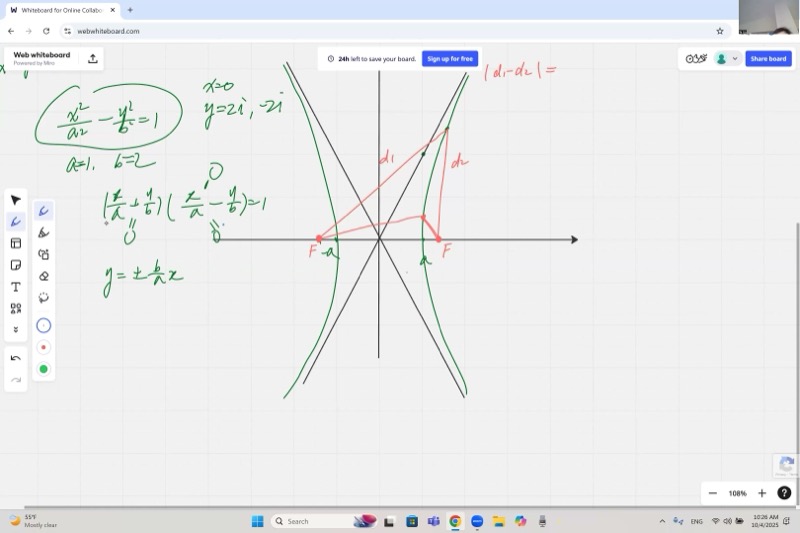
Task: Switch to the Whiteboard browser tab
Action: (62, 10)
